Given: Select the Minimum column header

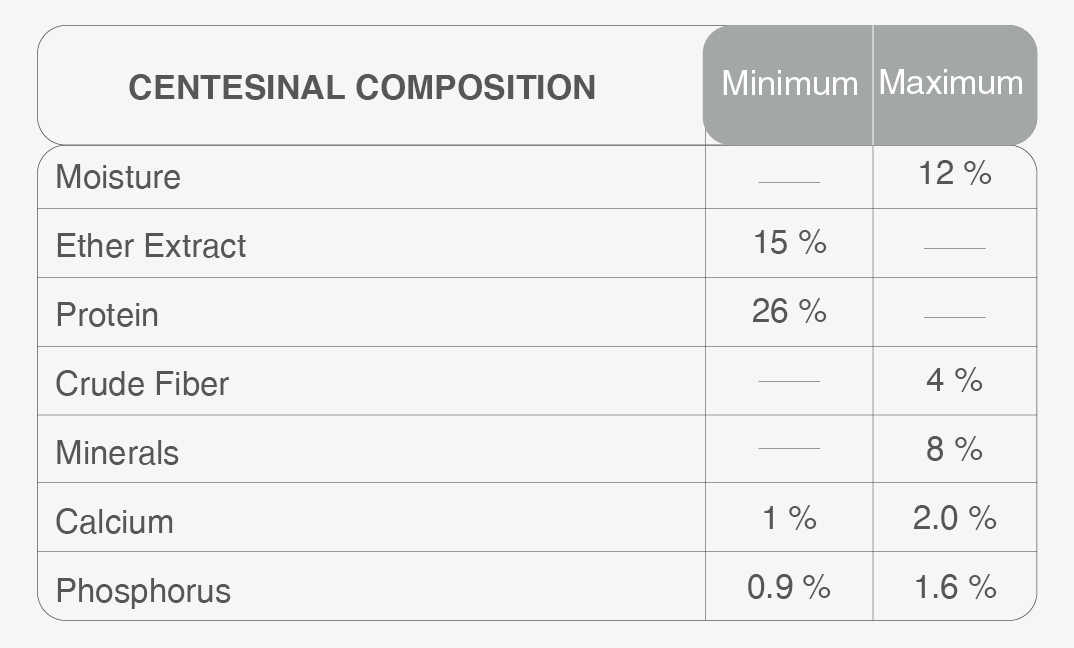Looking at the screenshot, I should (789, 83).
